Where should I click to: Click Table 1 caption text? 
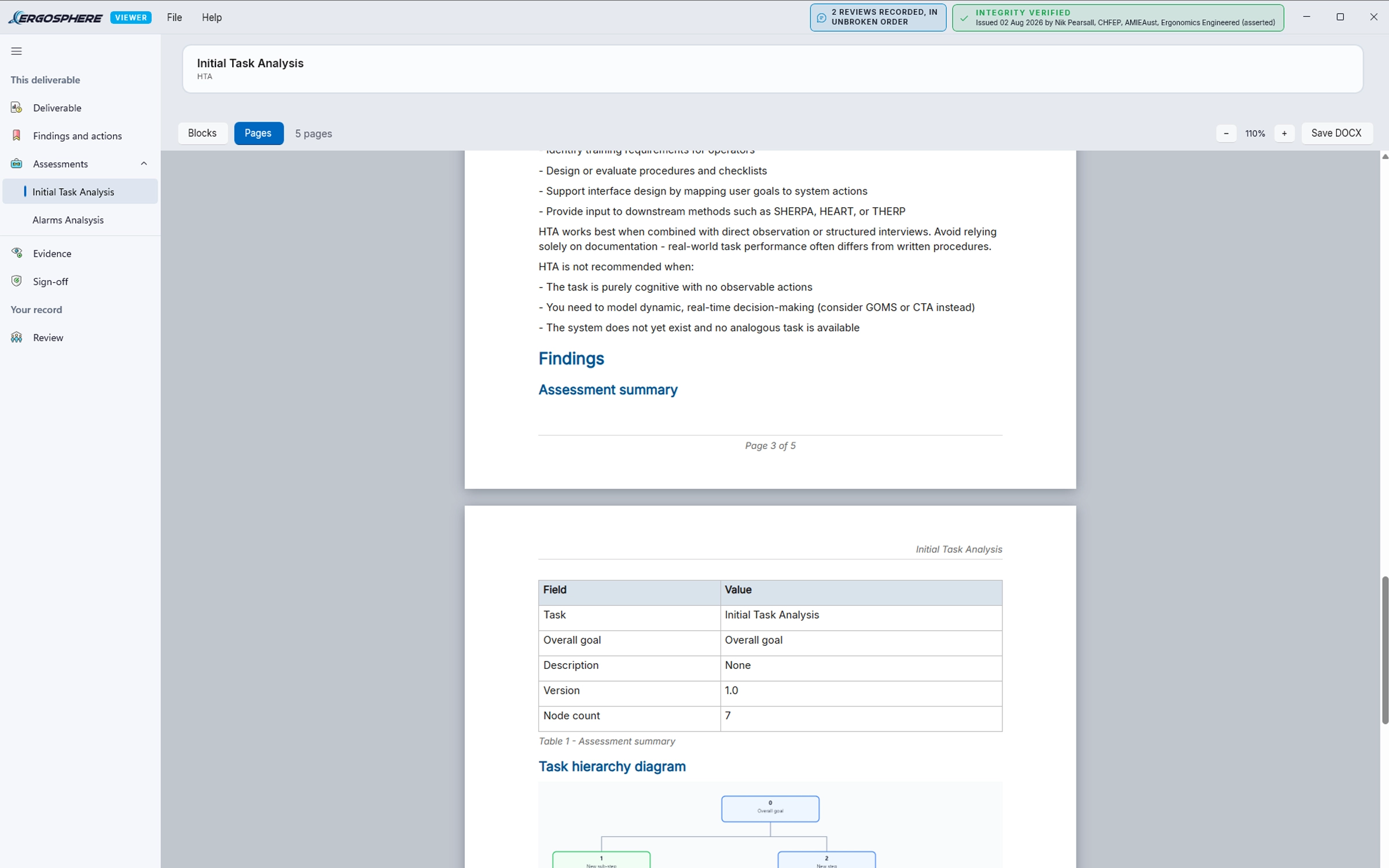[607, 741]
